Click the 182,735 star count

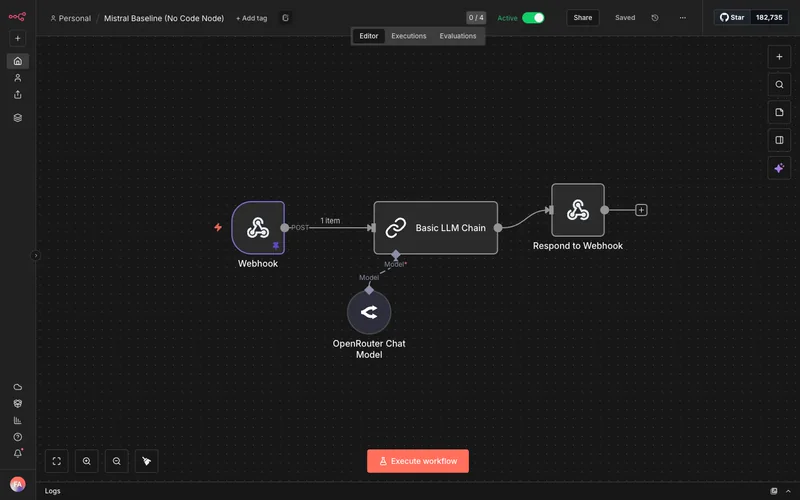pyautogui.click(x=769, y=17)
